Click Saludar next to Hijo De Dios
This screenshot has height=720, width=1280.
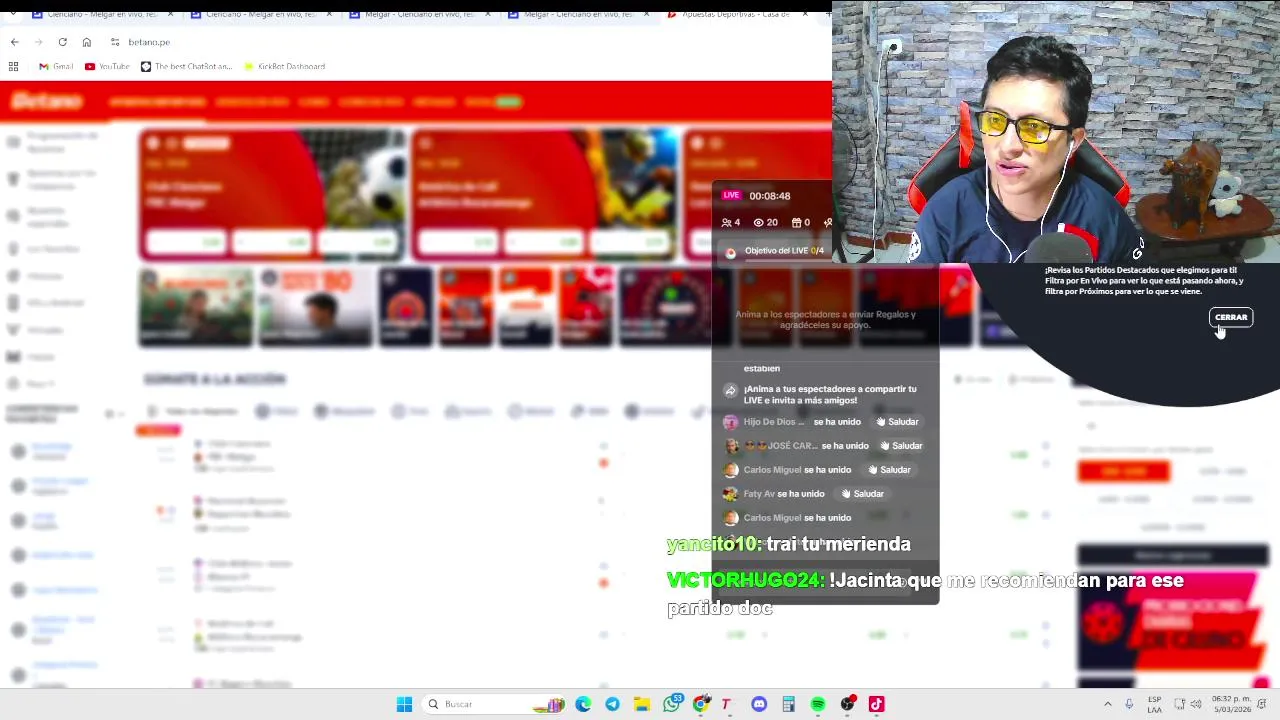pos(897,422)
